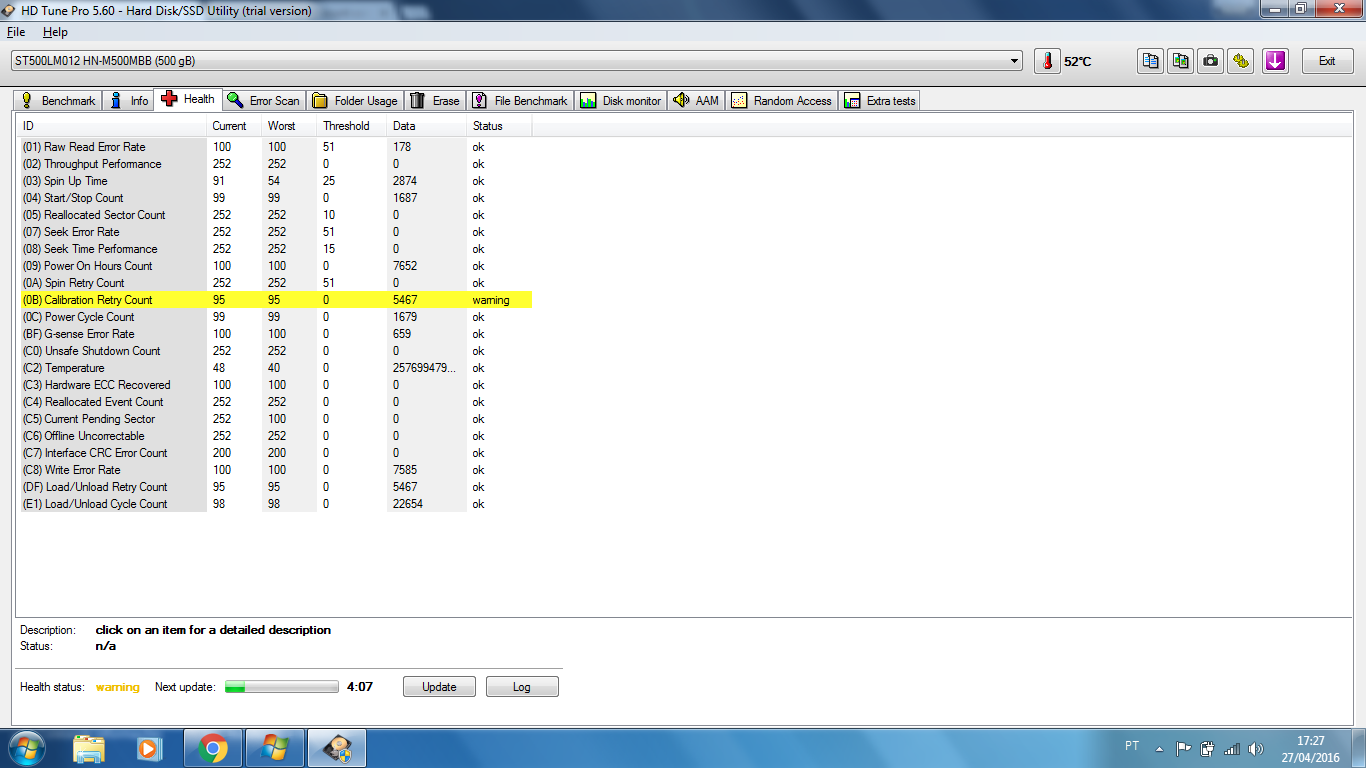This screenshot has width=1366, height=768.
Task: Open the Folder Usage tab
Action: coord(355,100)
